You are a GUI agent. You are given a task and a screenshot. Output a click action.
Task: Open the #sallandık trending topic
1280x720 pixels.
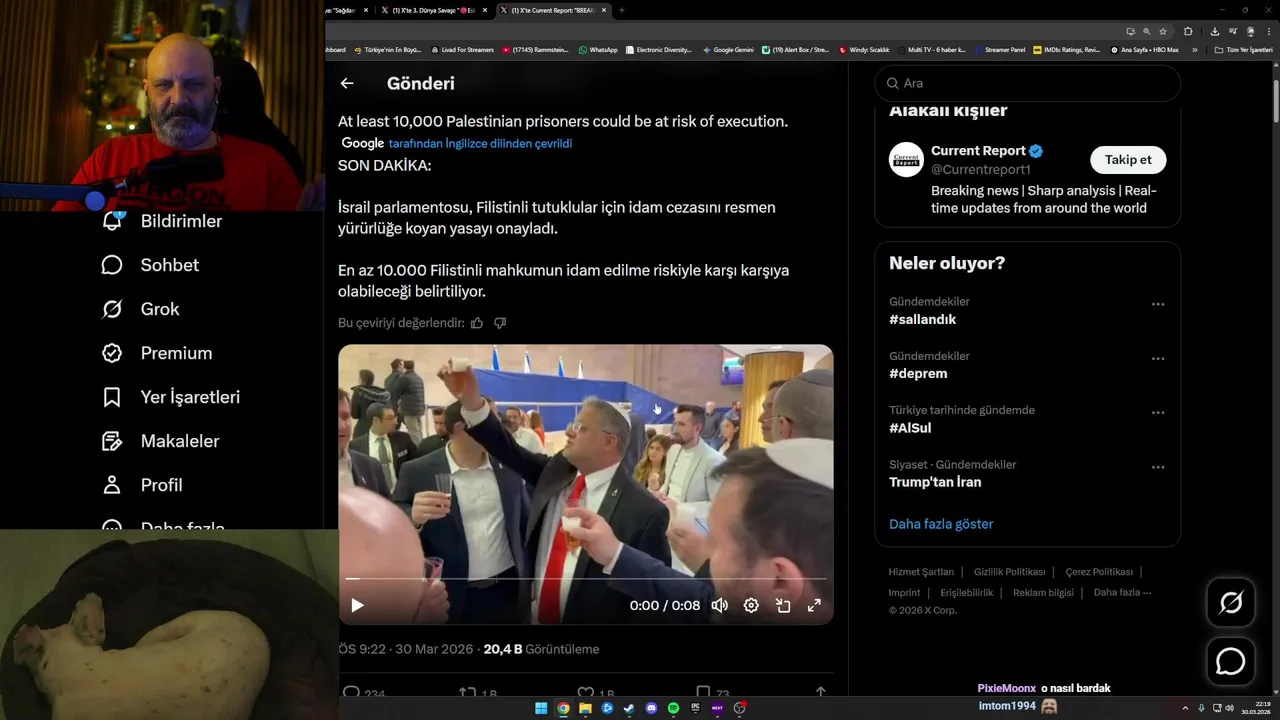tap(922, 320)
